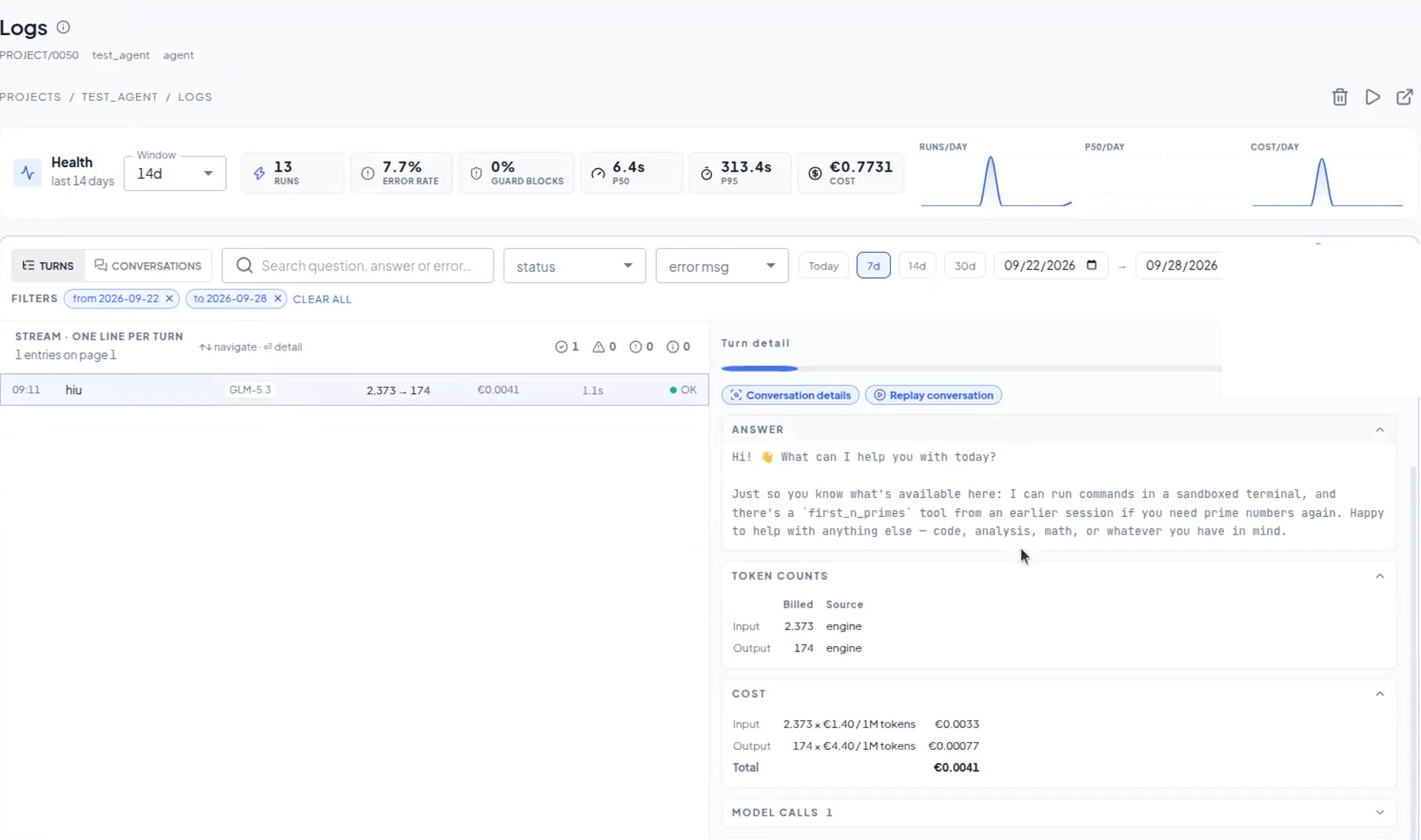This screenshot has width=1421, height=840.
Task: Go to Projects breadcrumb
Action: pyautogui.click(x=31, y=97)
